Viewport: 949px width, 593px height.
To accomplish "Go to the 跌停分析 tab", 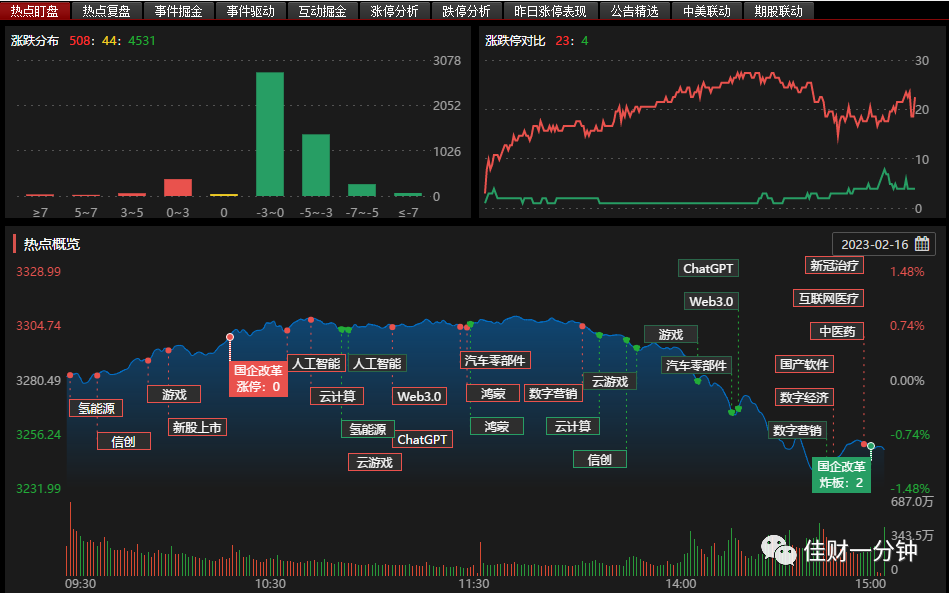I will click(466, 11).
